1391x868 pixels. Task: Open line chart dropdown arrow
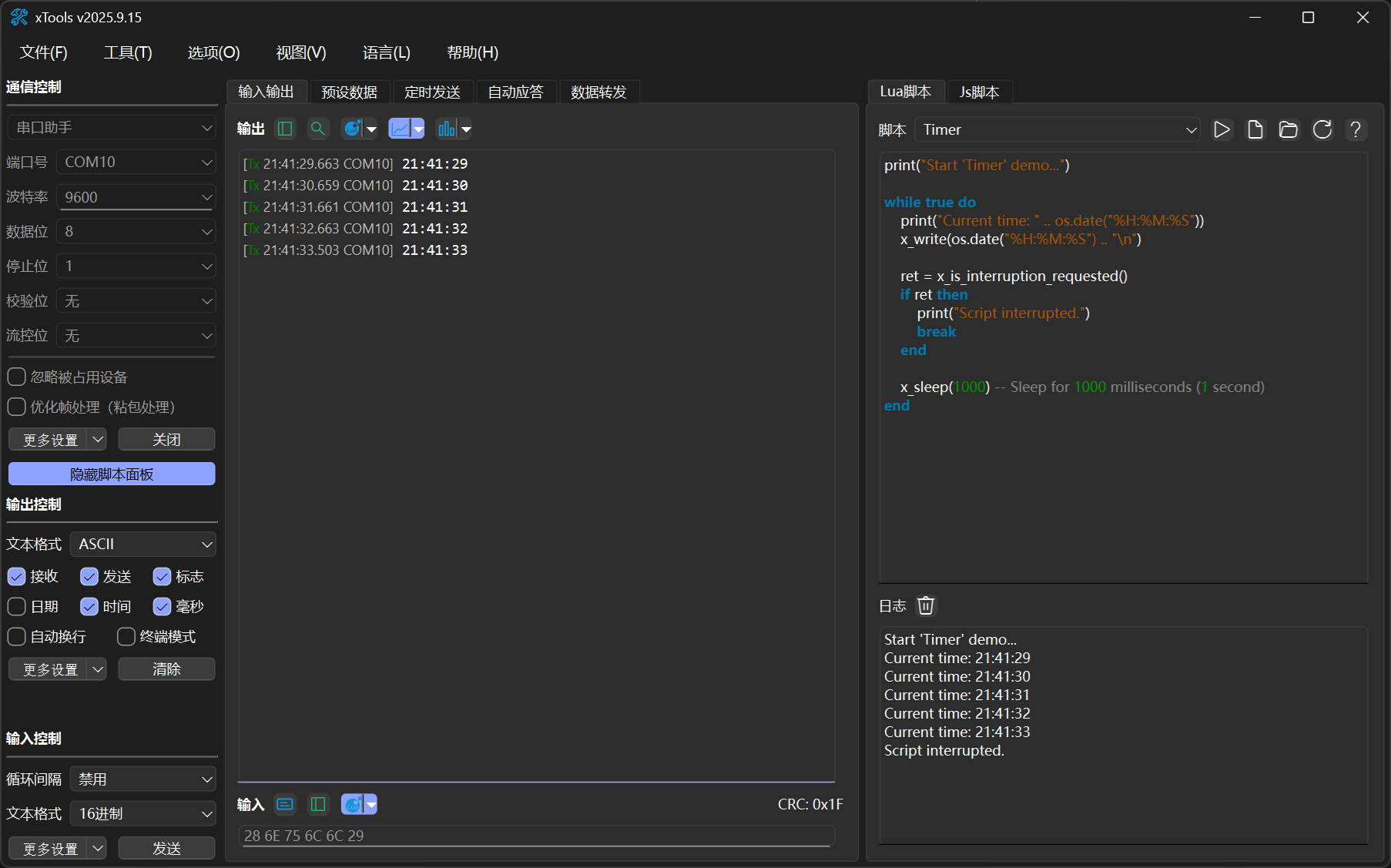(418, 129)
